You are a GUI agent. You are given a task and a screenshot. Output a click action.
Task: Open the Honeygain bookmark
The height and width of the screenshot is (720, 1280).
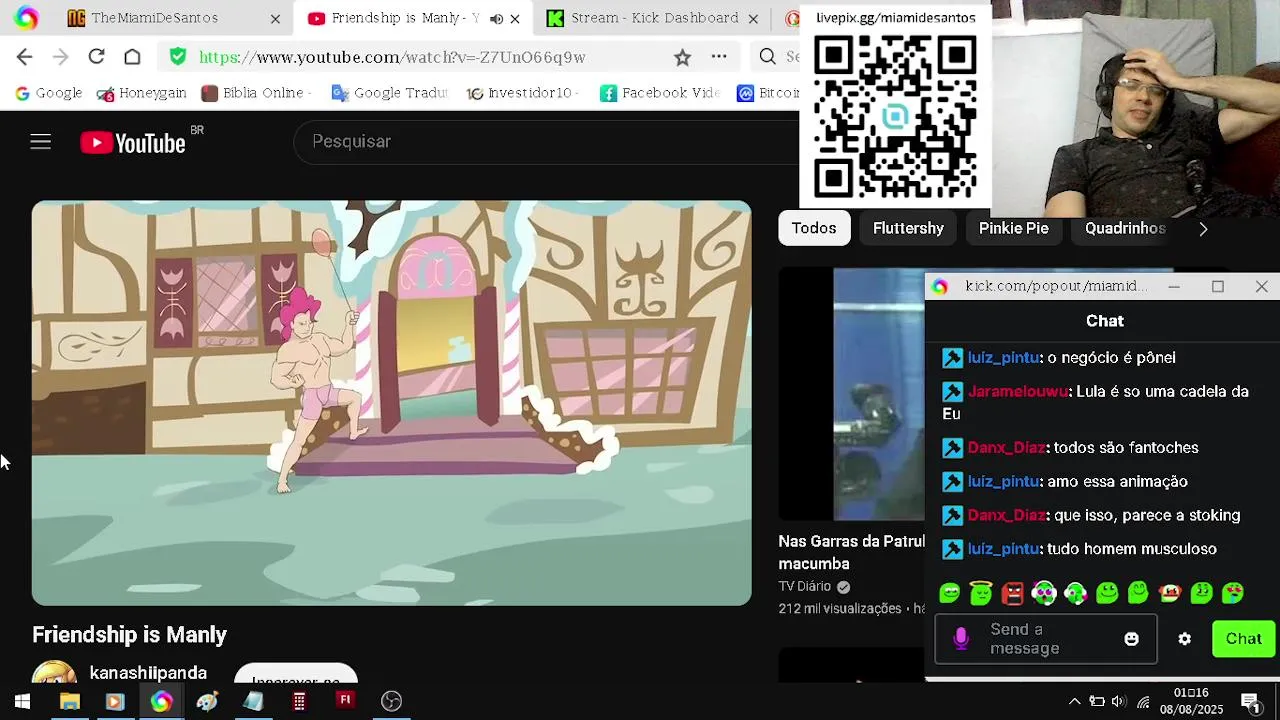coord(141,93)
